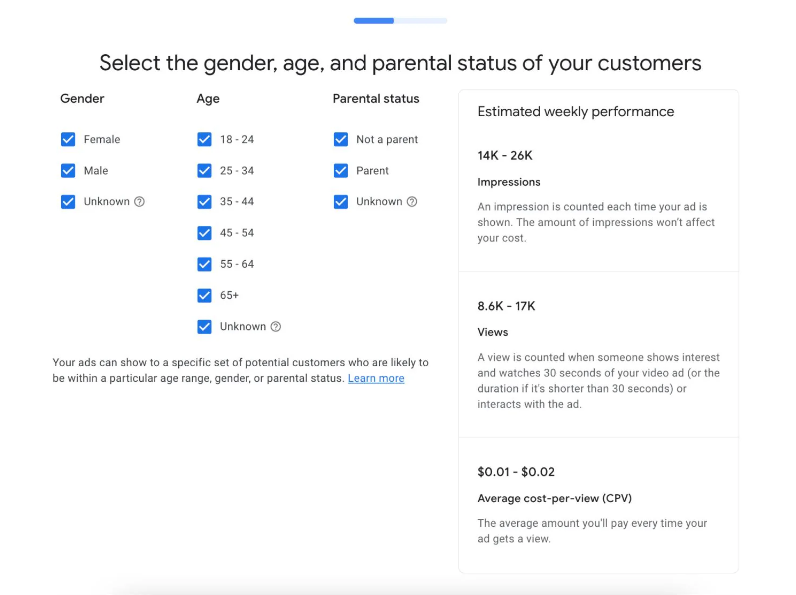Uncheck the Not a parent checkbox
796x595 pixels.
click(x=341, y=140)
